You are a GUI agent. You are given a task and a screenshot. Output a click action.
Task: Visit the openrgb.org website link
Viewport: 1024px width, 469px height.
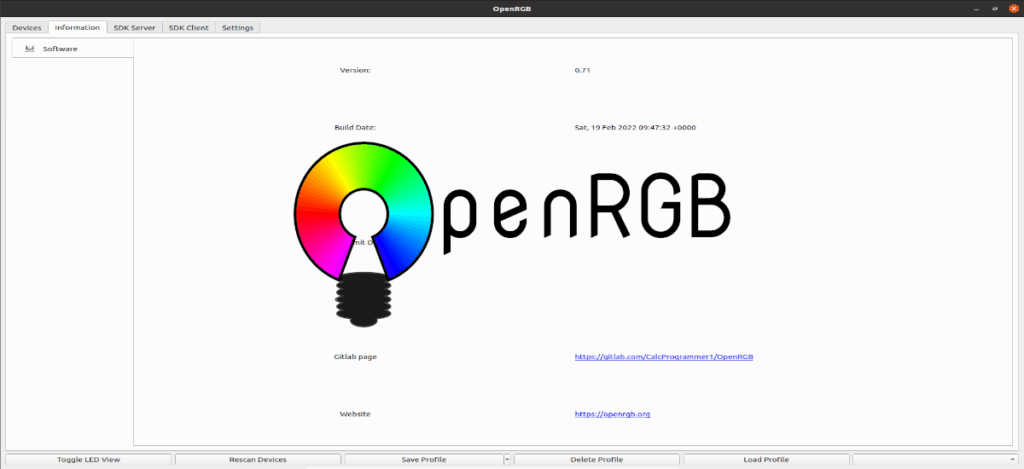coord(612,413)
